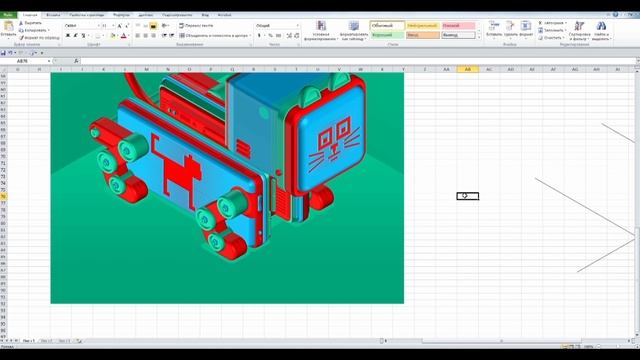
Task: Click the Insert Function fx button
Action: click(x=76, y=61)
